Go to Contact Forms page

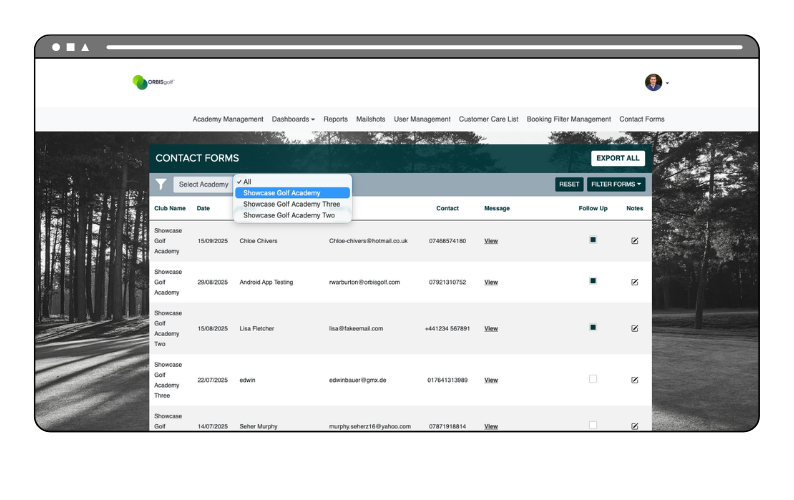pyautogui.click(x=642, y=119)
